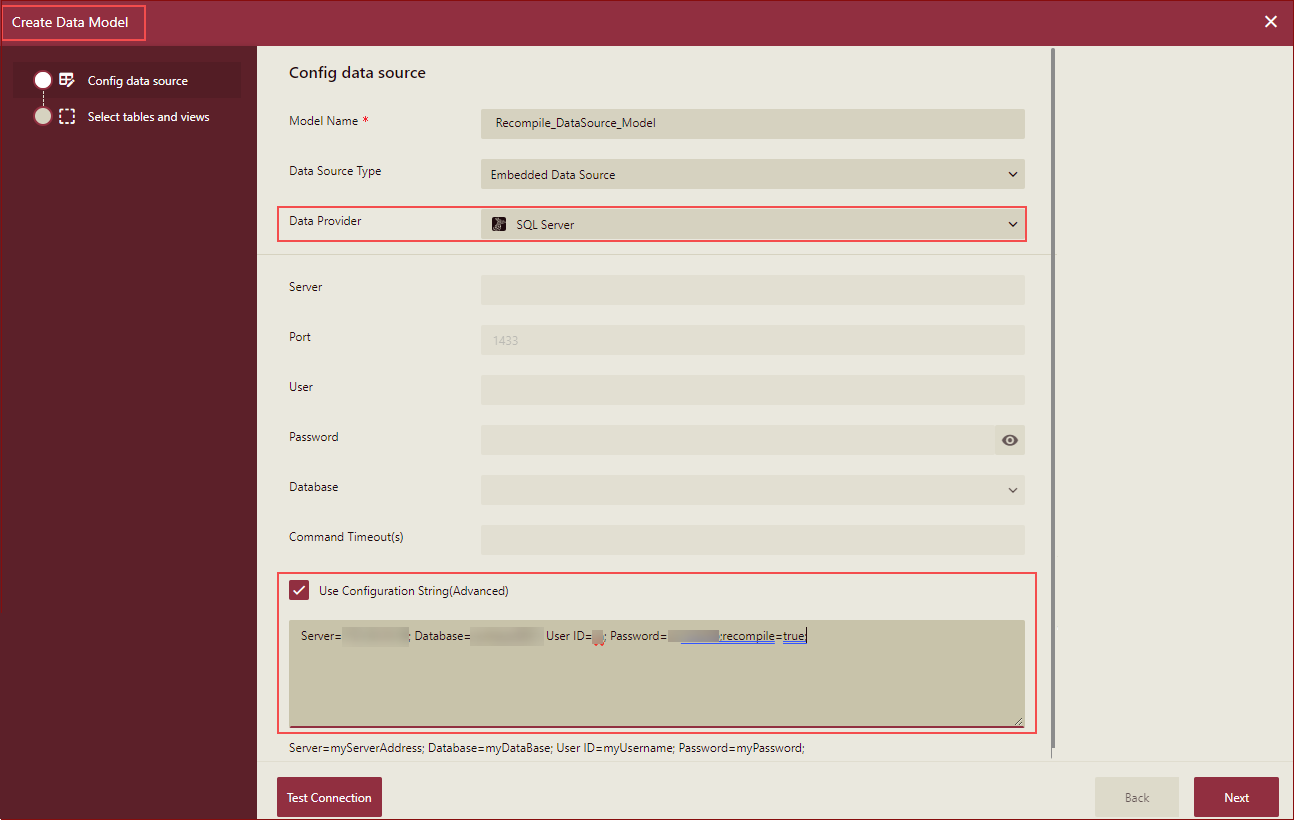
Task: Click the Config data source step icon
Action: click(x=66, y=79)
